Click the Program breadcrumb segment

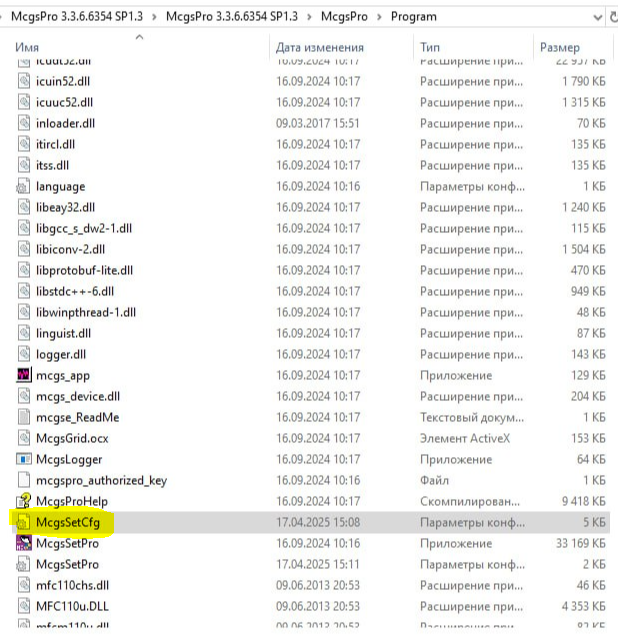[x=414, y=17]
